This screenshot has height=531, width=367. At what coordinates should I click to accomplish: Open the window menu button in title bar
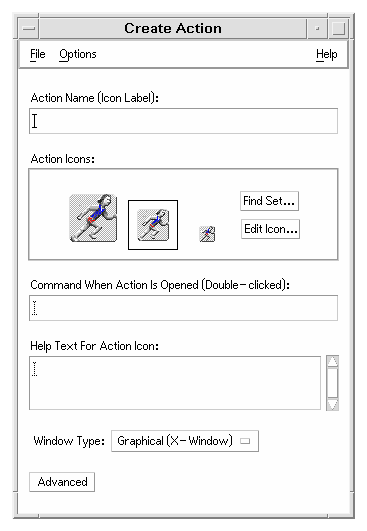[29, 28]
